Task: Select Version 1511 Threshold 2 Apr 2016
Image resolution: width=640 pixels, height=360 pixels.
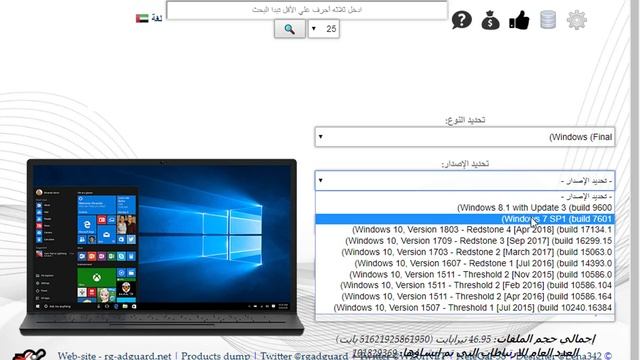Action: 465,296
